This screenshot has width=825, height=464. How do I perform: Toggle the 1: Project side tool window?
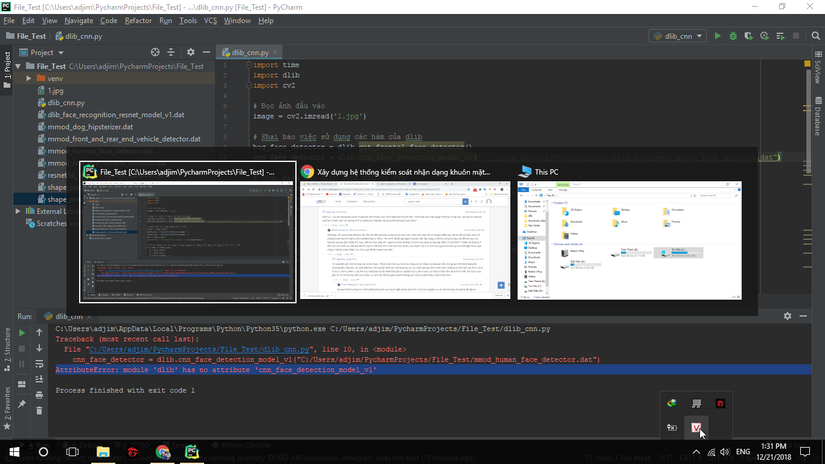6,66
